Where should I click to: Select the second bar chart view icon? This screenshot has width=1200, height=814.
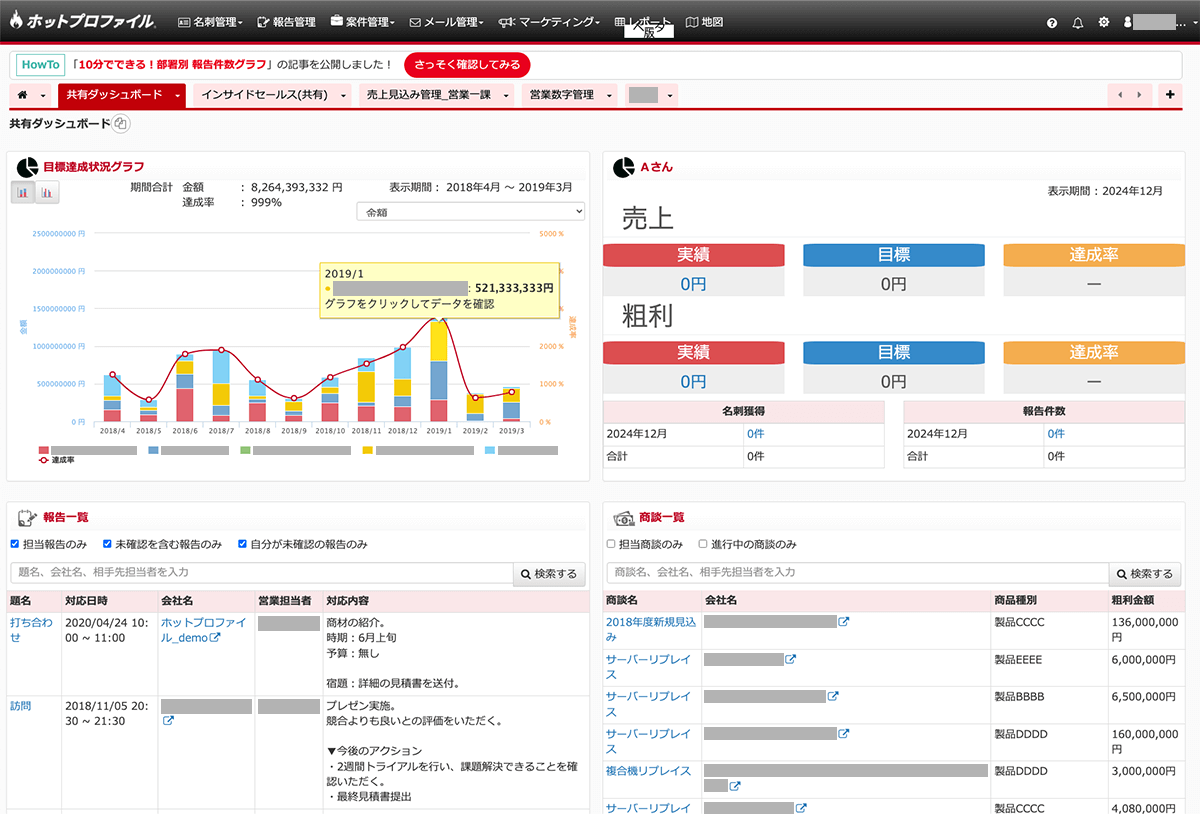47,192
